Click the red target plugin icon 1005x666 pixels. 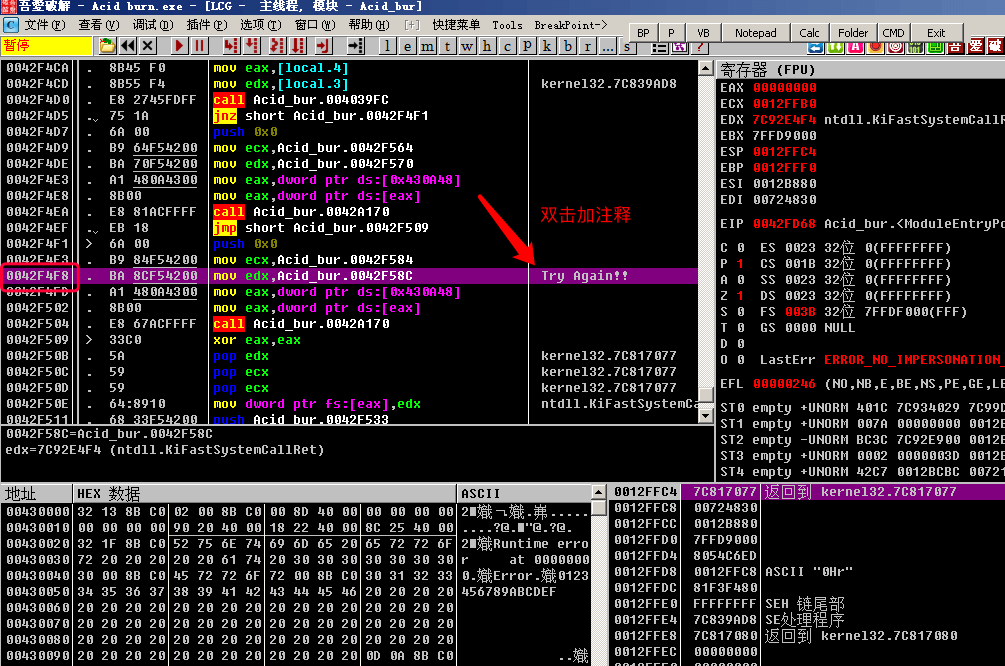pos(895,47)
